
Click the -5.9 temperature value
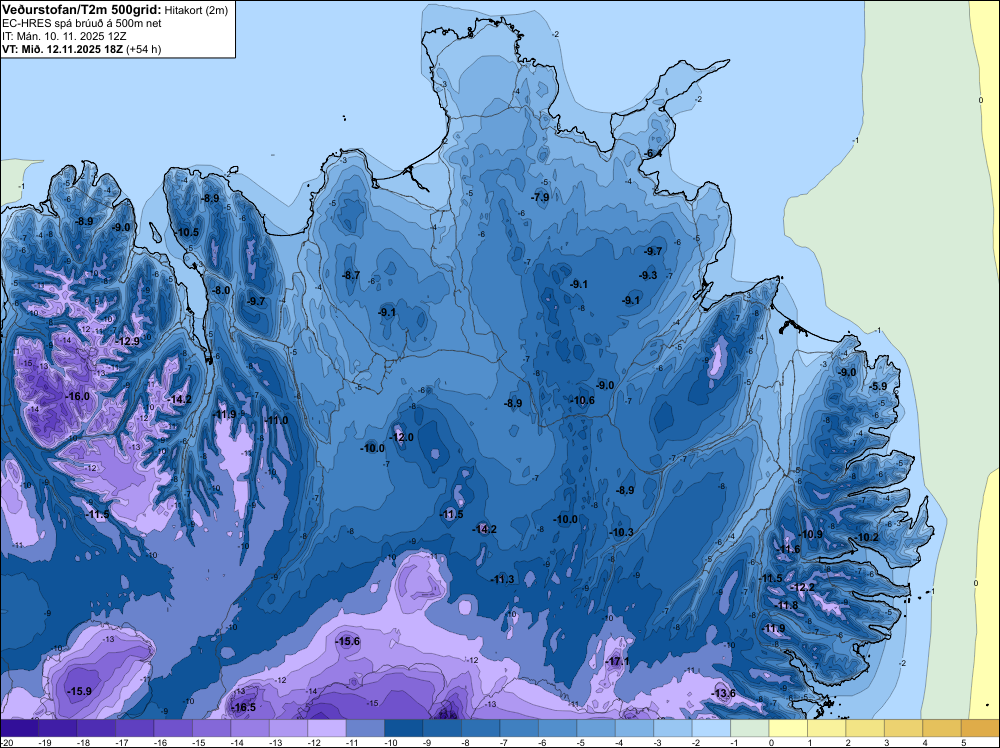pyautogui.click(x=879, y=386)
